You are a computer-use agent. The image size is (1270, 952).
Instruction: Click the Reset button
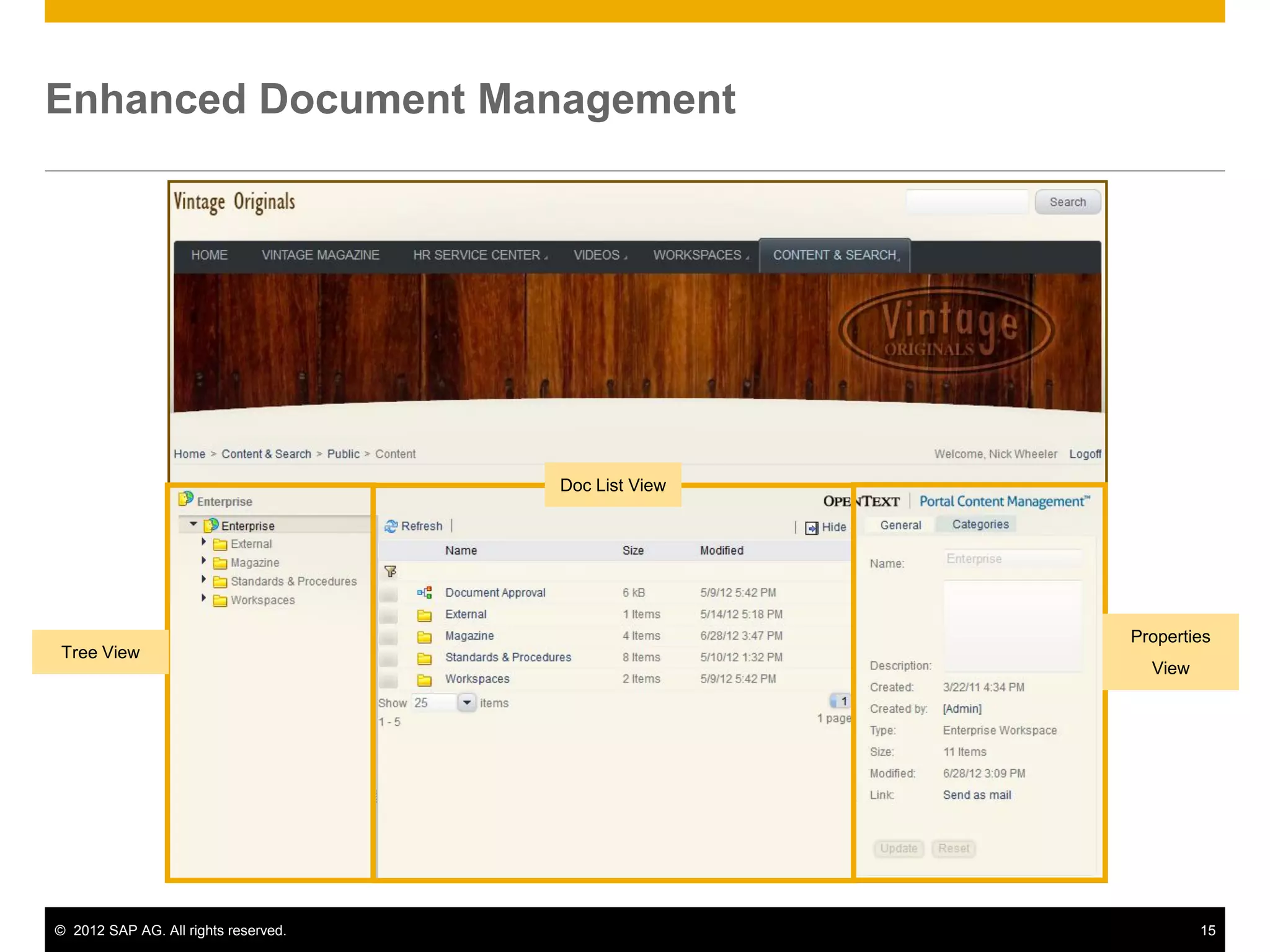[x=953, y=848]
